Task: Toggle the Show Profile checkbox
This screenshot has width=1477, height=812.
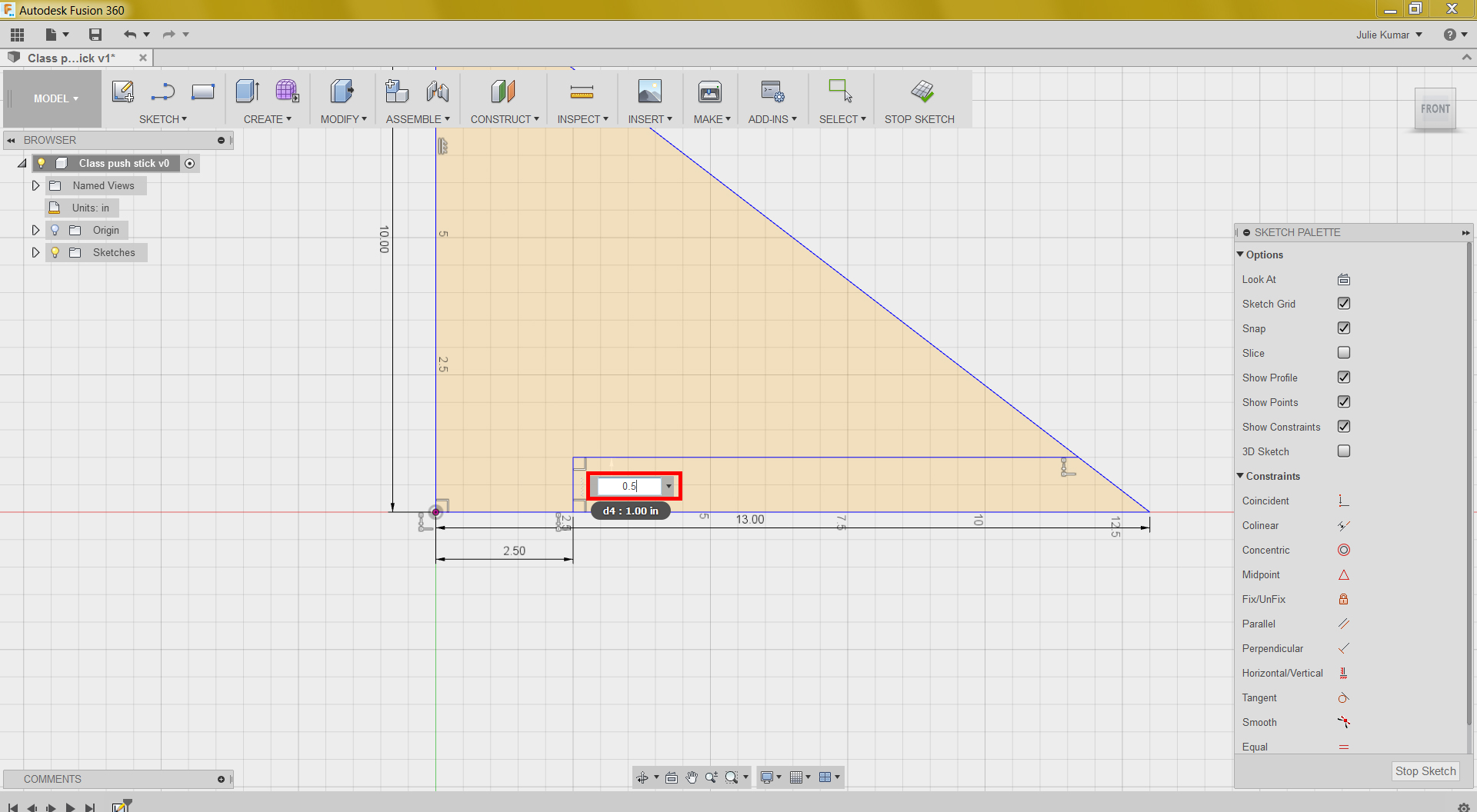Action: (x=1344, y=378)
